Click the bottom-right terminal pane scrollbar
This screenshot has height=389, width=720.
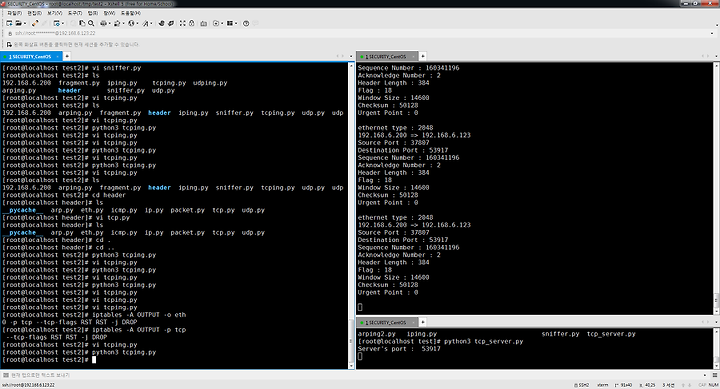716,349
